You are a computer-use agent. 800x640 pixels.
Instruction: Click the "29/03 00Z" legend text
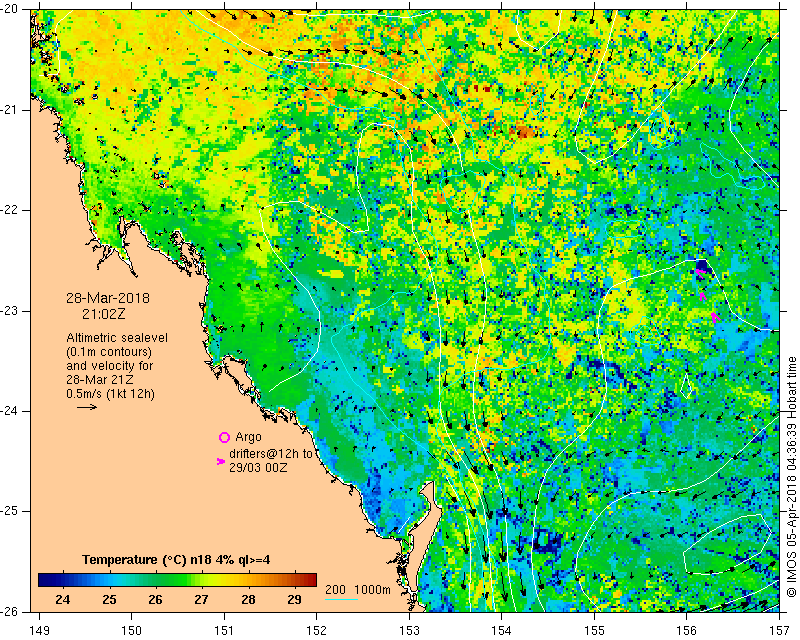pos(258,467)
